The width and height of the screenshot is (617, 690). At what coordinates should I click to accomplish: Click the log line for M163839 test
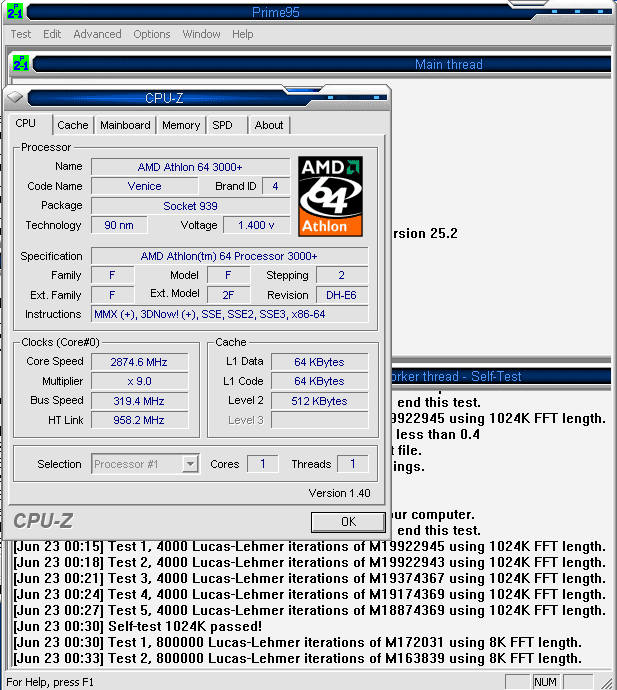[x=297, y=658]
